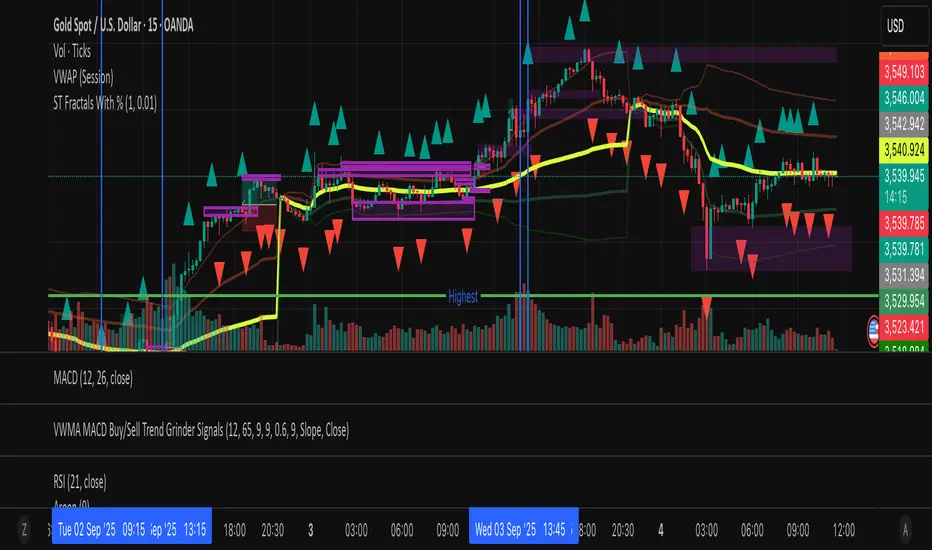Click the day 3 label on time axis

(x=310, y=530)
